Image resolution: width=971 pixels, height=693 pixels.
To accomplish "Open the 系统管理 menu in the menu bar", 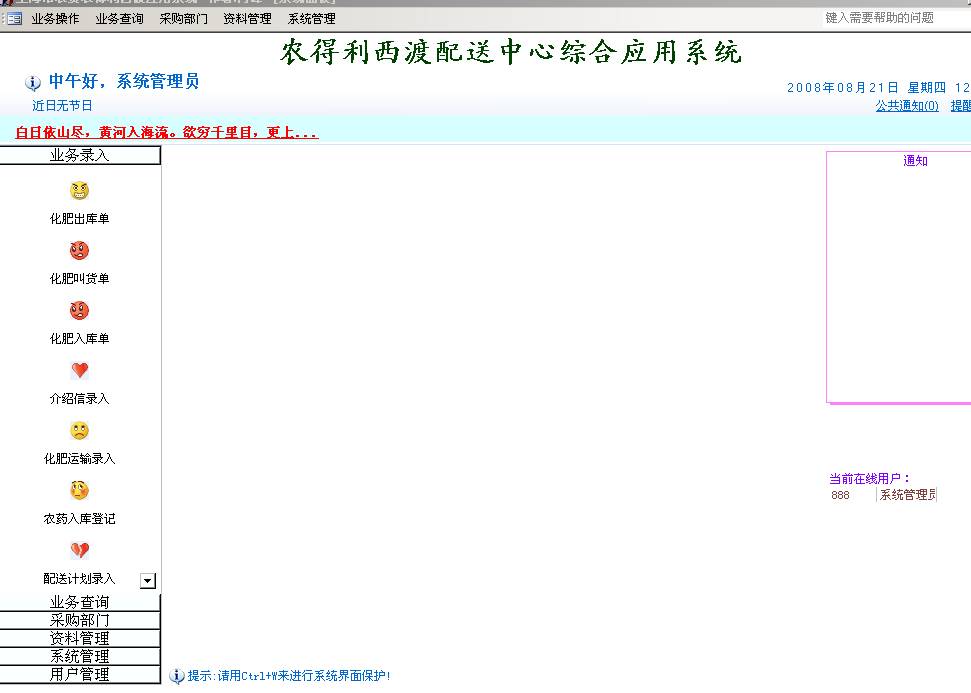I will click(311, 19).
